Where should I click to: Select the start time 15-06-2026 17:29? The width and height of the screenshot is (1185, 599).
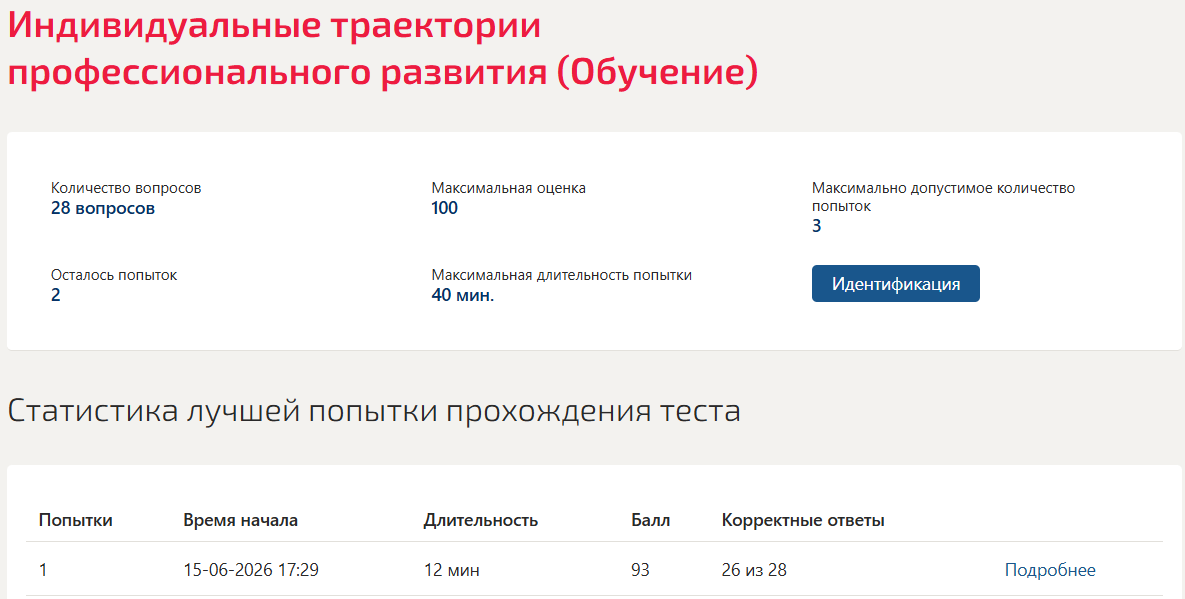(251, 570)
